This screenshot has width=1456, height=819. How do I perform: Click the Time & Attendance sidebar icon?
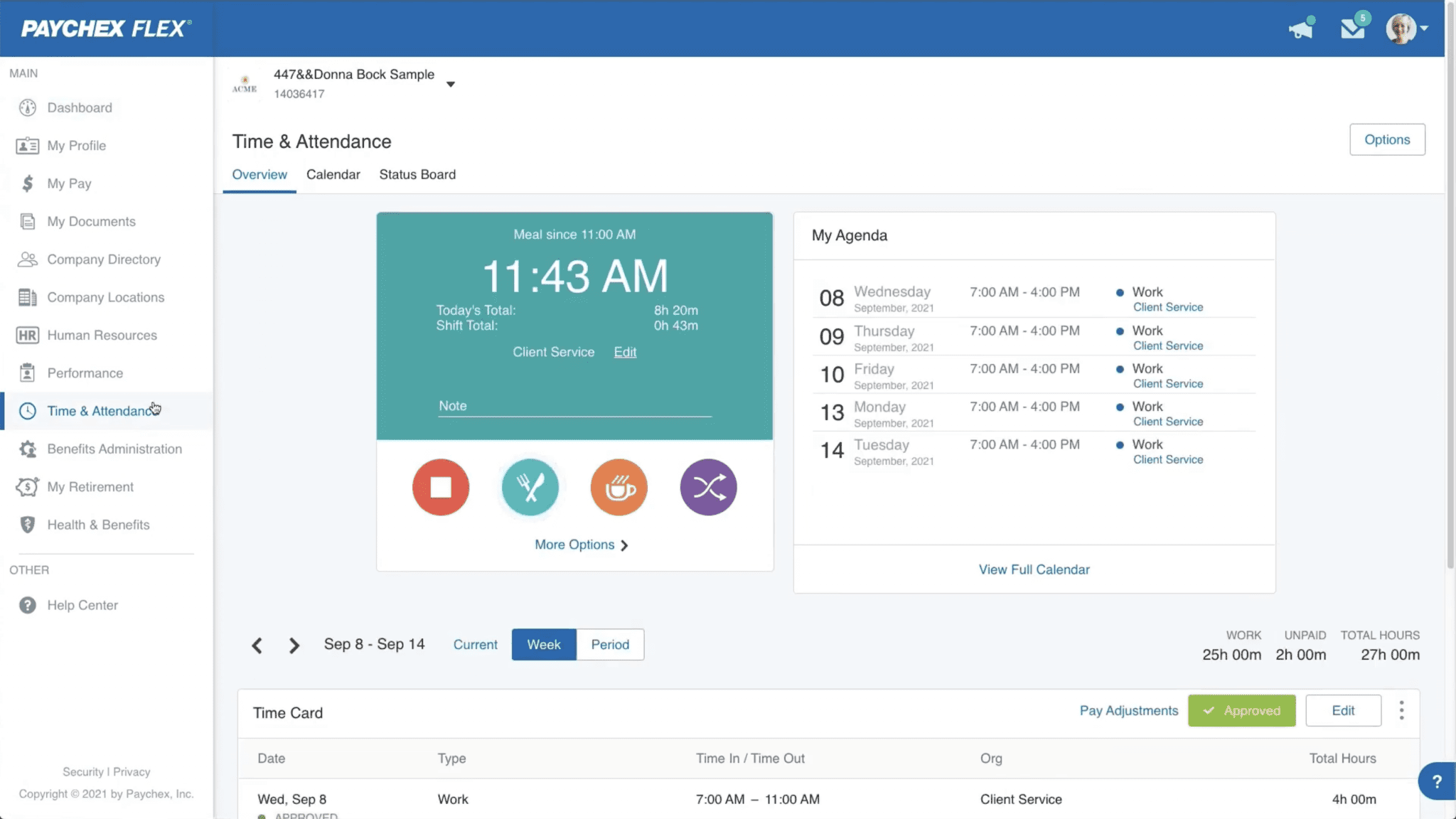tap(27, 411)
